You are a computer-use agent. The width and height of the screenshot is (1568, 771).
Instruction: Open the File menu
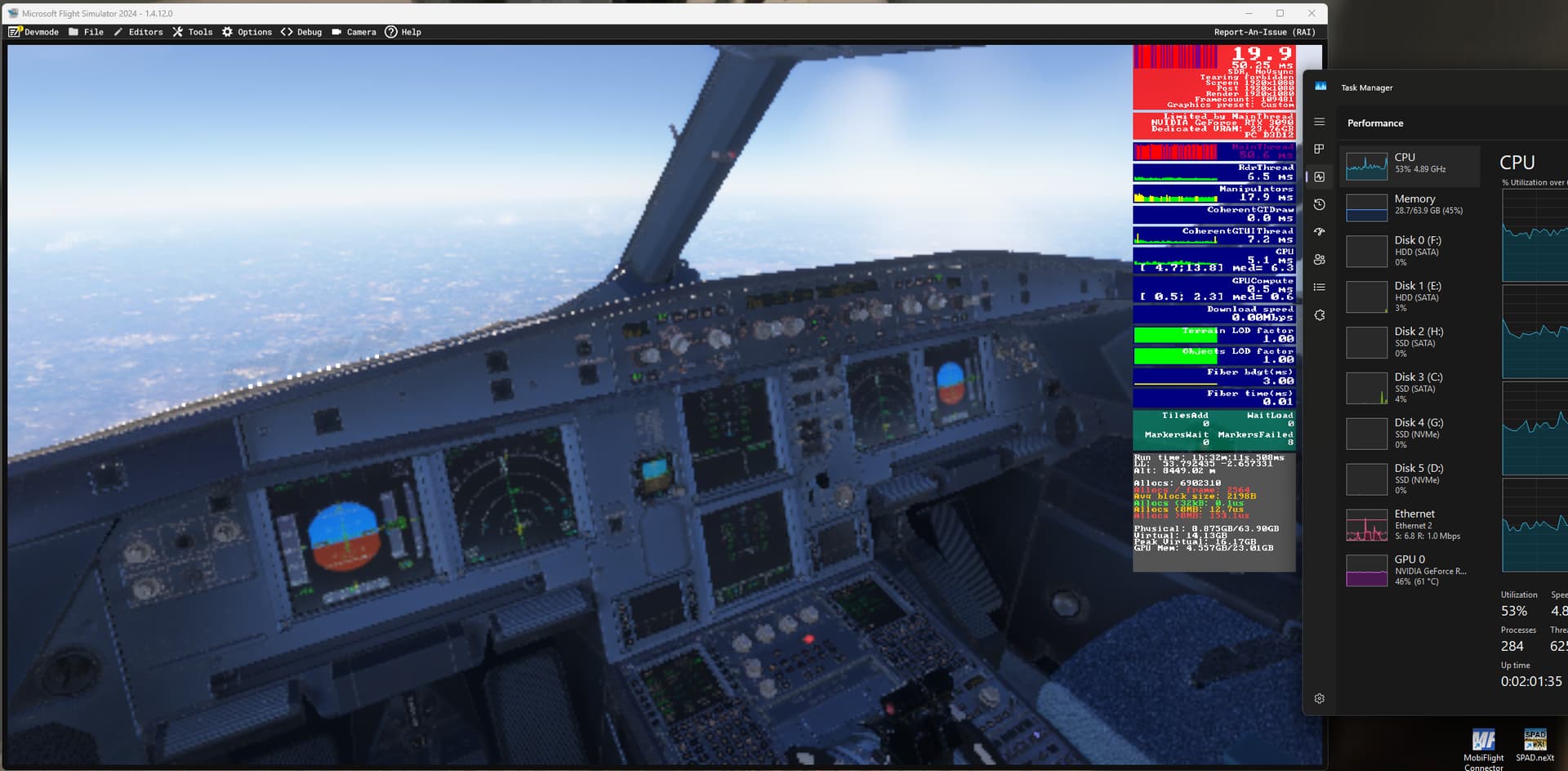point(86,32)
